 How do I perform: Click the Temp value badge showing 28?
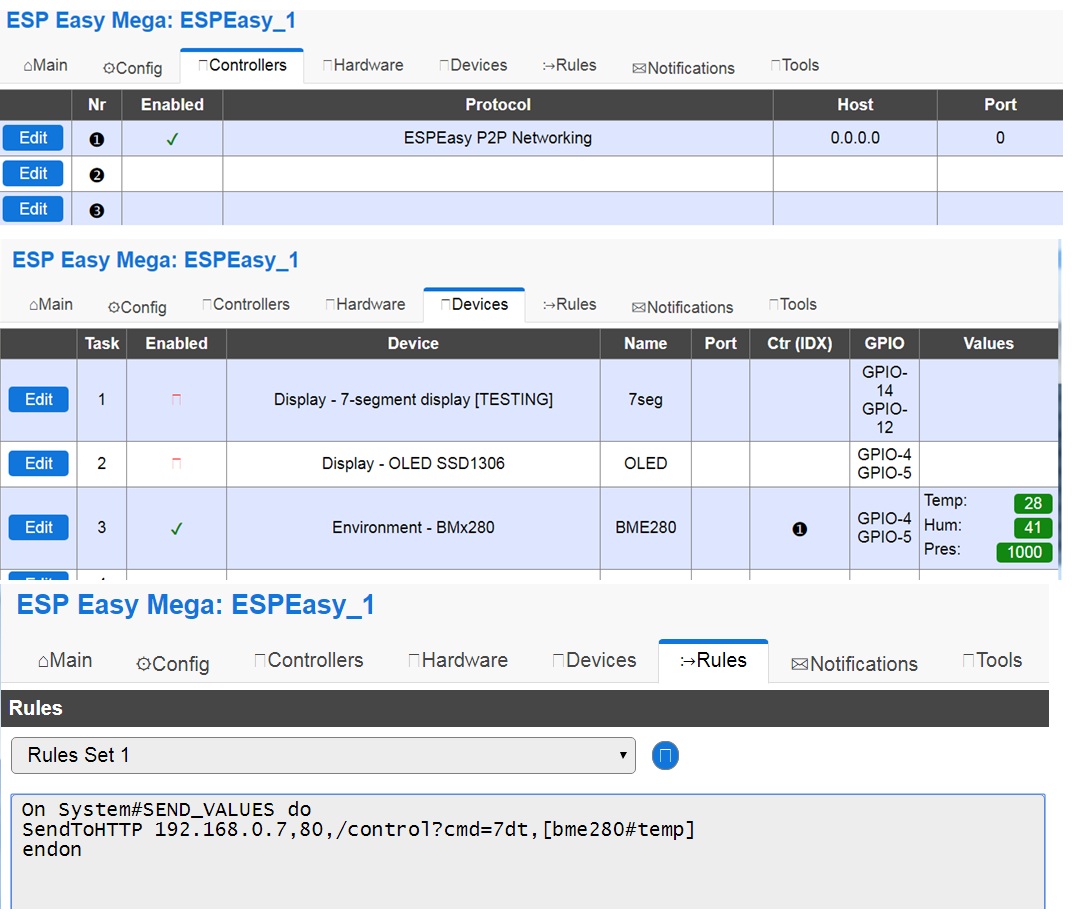tap(1033, 503)
